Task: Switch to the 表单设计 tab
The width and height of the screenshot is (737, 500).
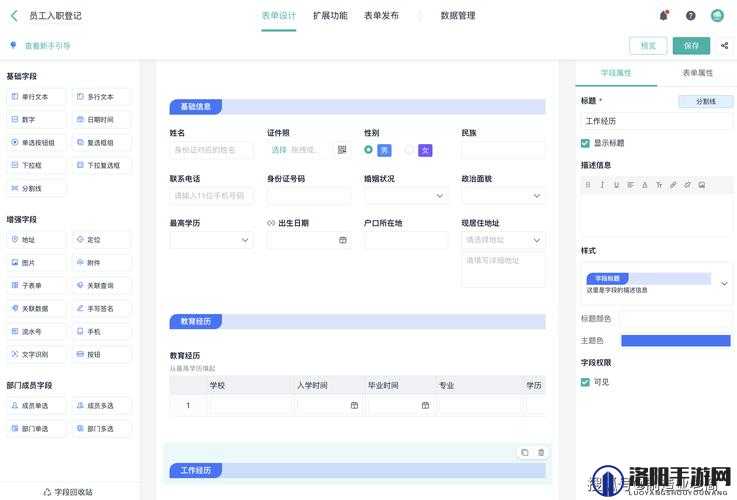Action: [x=279, y=16]
